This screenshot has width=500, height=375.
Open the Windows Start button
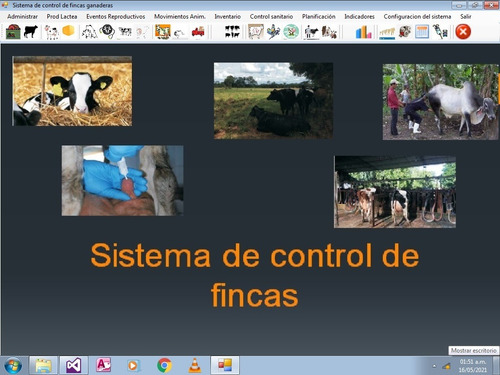(x=13, y=366)
